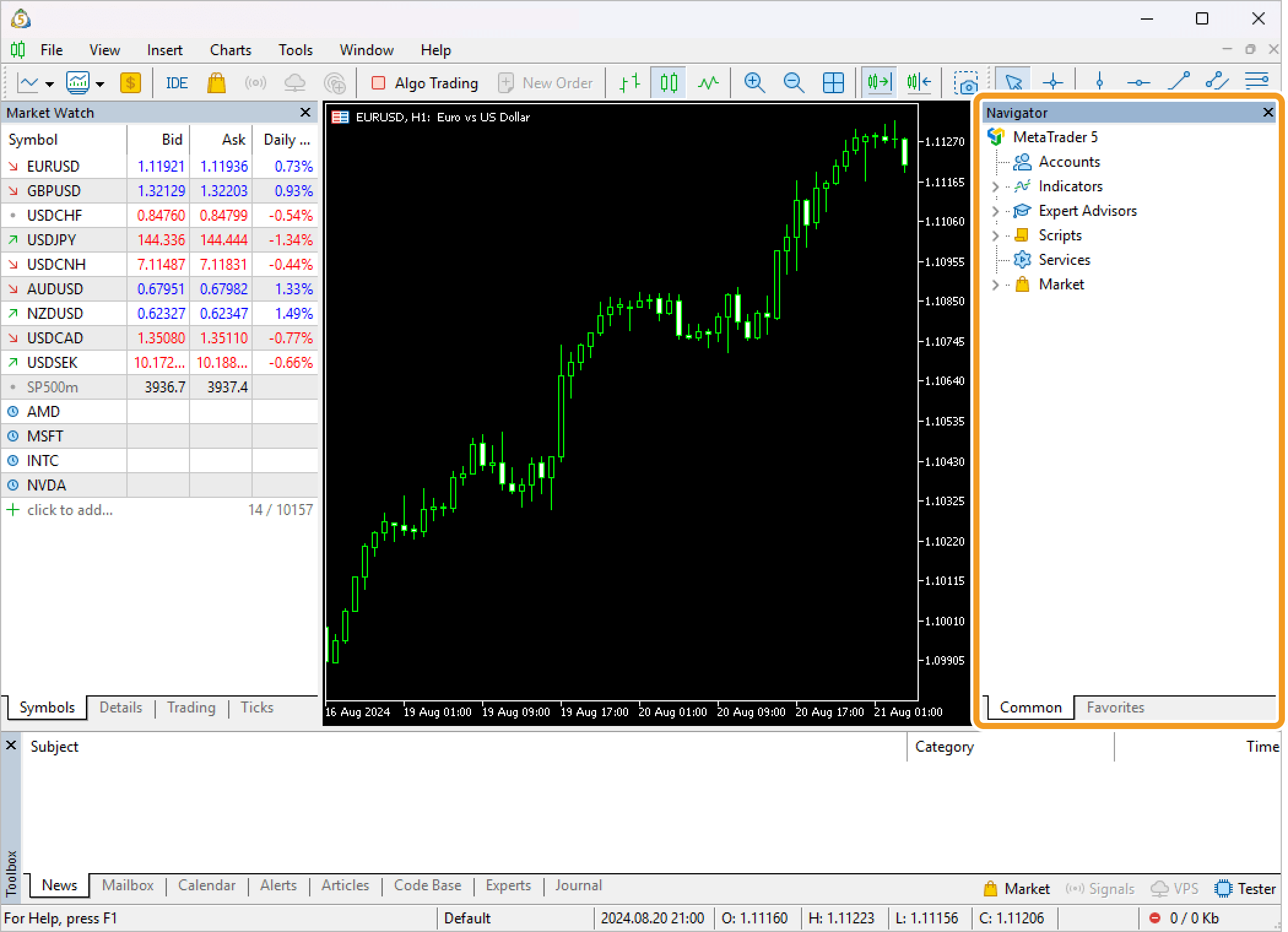Screen dimensions: 1288x932
Task: Expand the Expert Advisors tree node
Action: [x=995, y=212]
